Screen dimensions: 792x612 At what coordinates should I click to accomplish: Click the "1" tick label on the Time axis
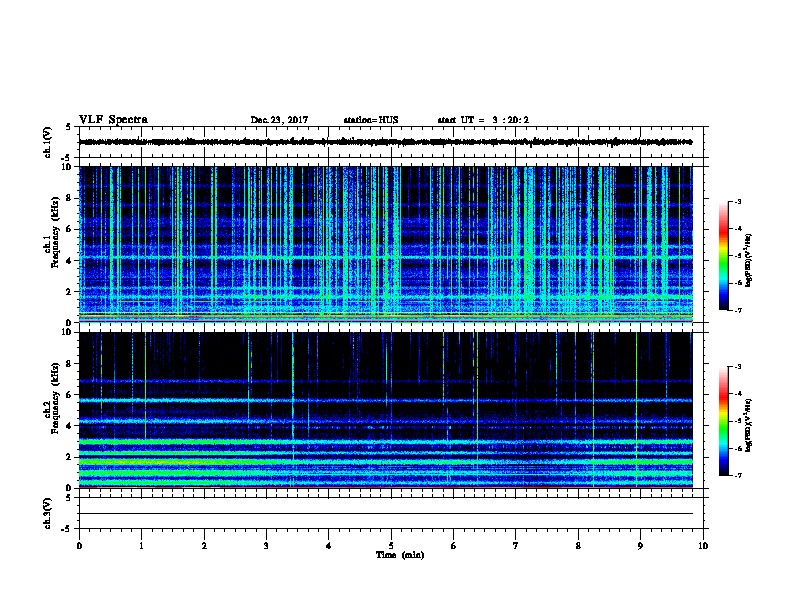click(141, 546)
